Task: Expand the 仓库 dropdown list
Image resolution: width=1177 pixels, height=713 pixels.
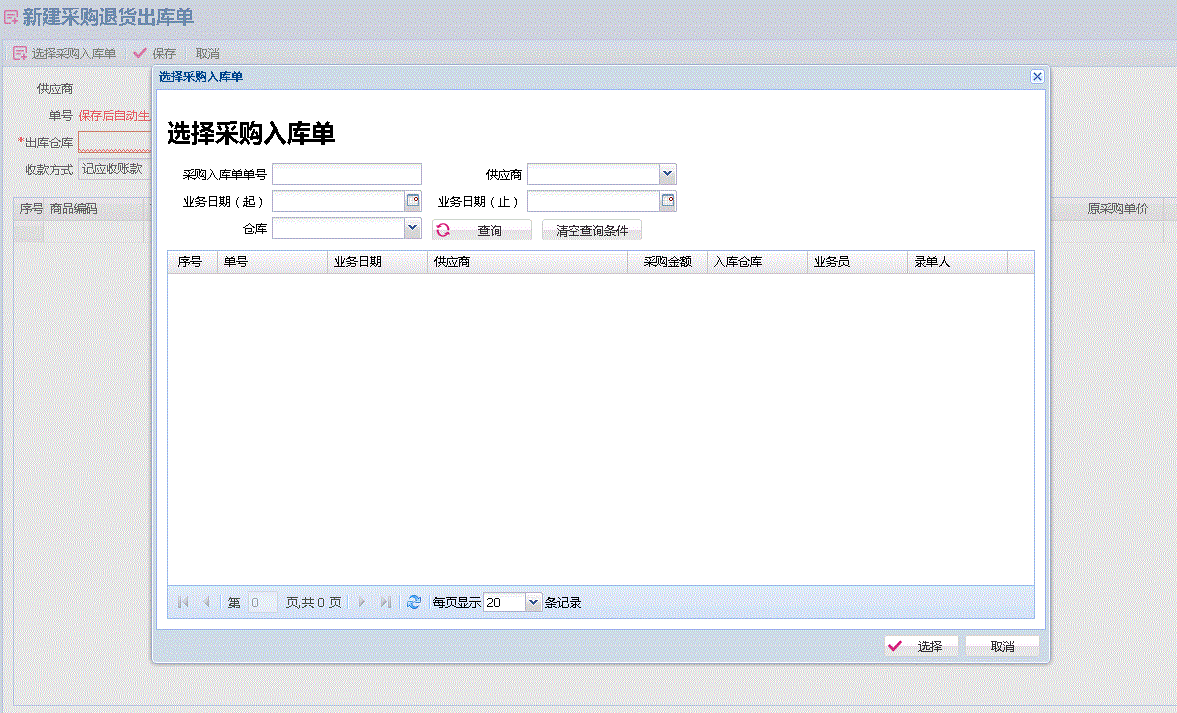Action: [413, 228]
